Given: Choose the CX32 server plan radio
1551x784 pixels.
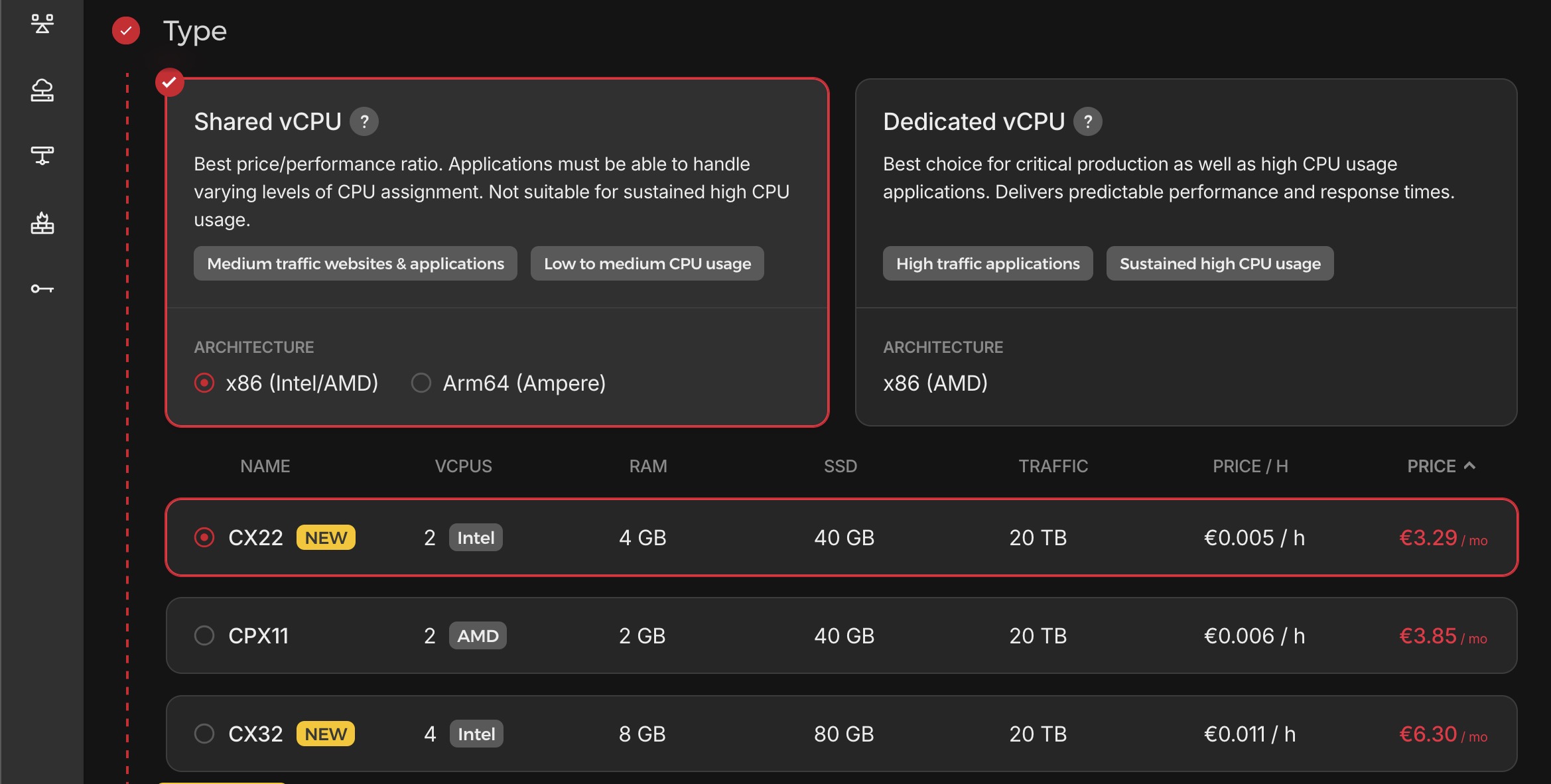Looking at the screenshot, I should click(204, 734).
